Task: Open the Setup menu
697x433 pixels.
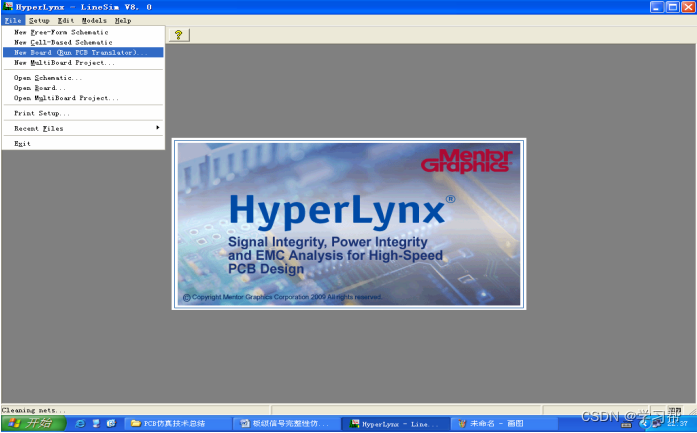Action: [39, 20]
